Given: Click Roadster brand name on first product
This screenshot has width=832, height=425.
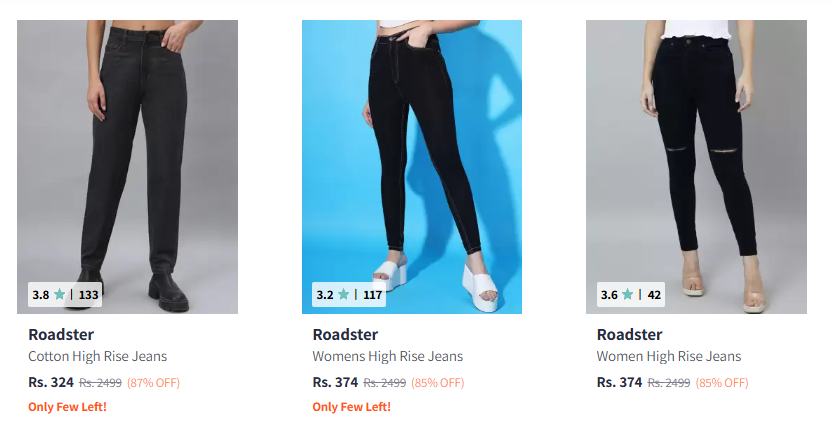Looking at the screenshot, I should tap(61, 334).
